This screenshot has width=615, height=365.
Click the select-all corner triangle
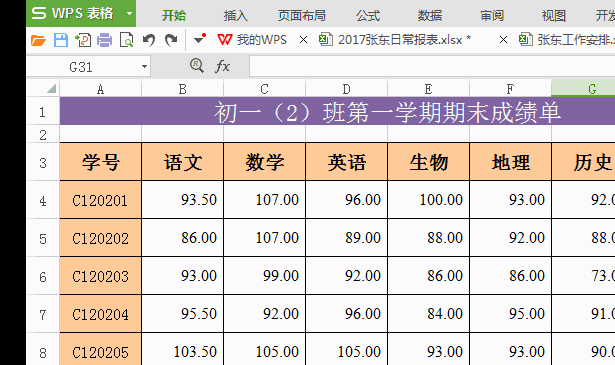[51, 89]
